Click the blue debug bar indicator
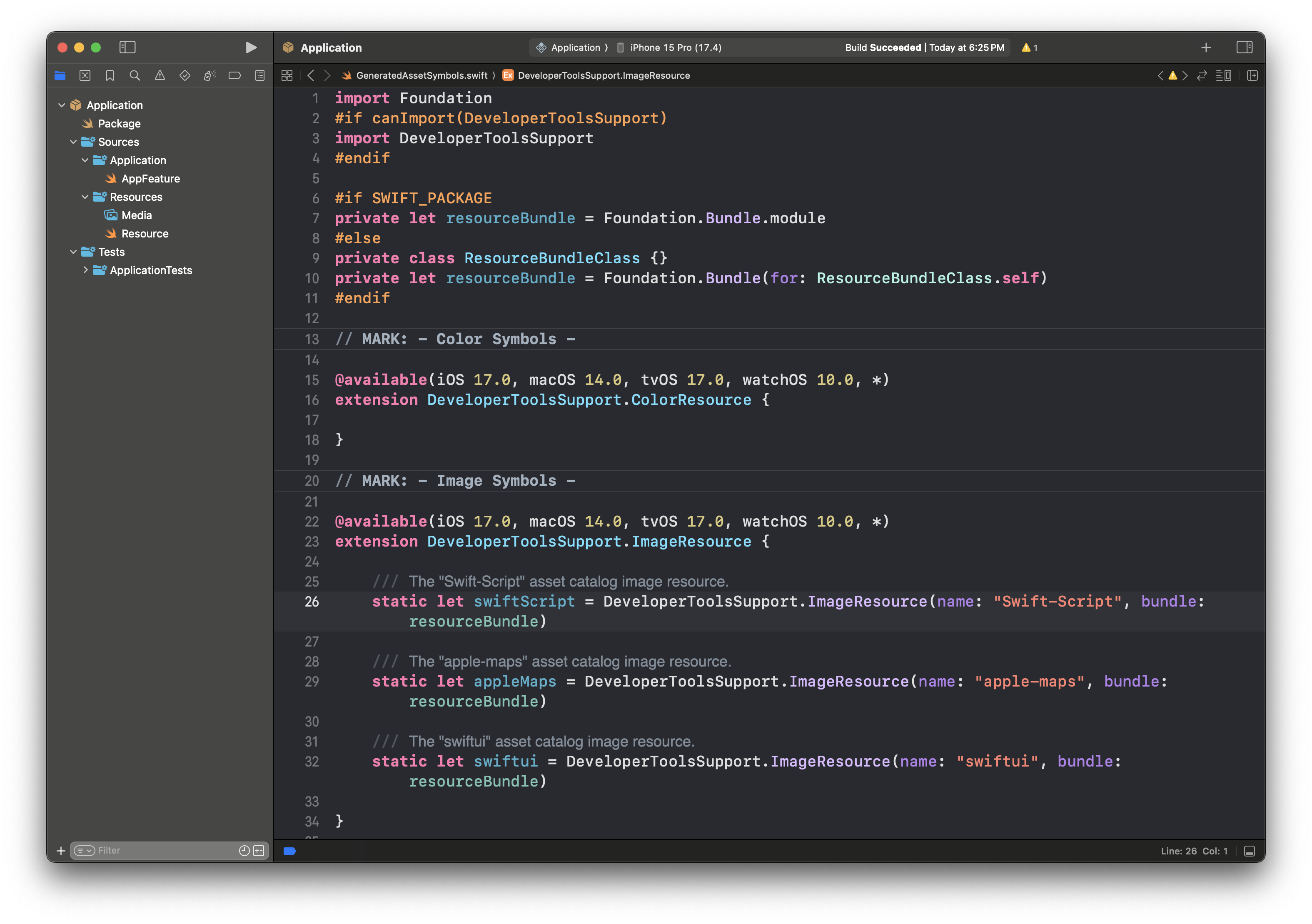 pyautogui.click(x=290, y=851)
